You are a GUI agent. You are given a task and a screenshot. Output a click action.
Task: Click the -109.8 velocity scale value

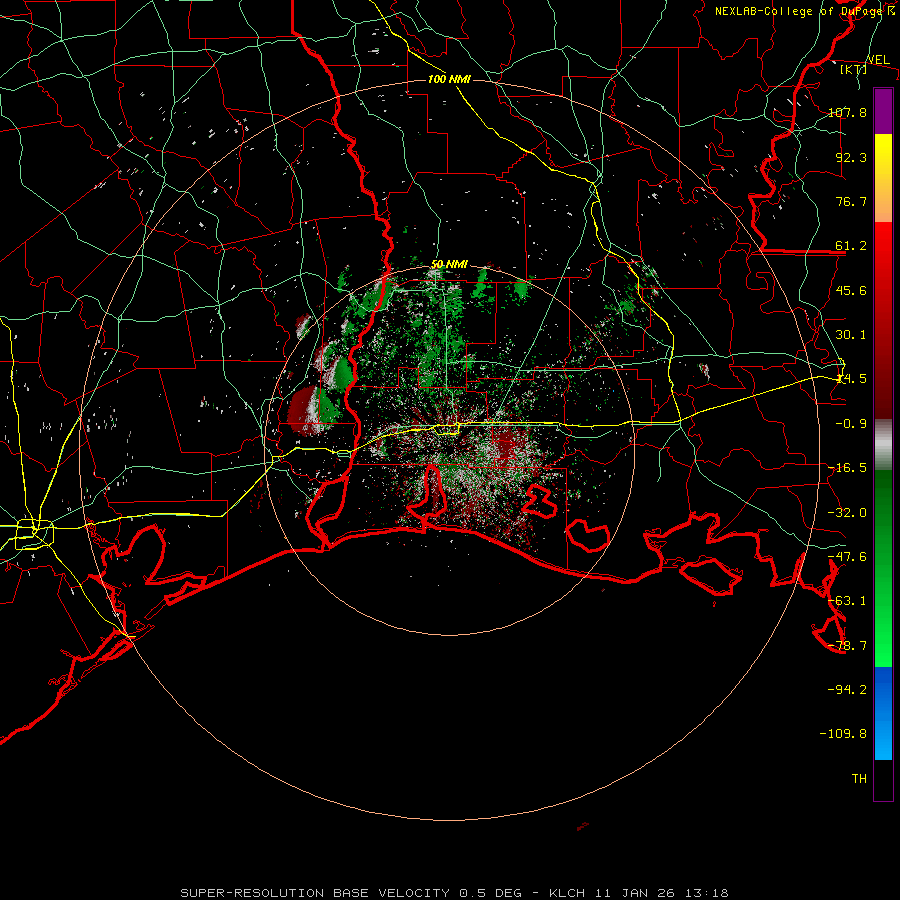tap(843, 734)
